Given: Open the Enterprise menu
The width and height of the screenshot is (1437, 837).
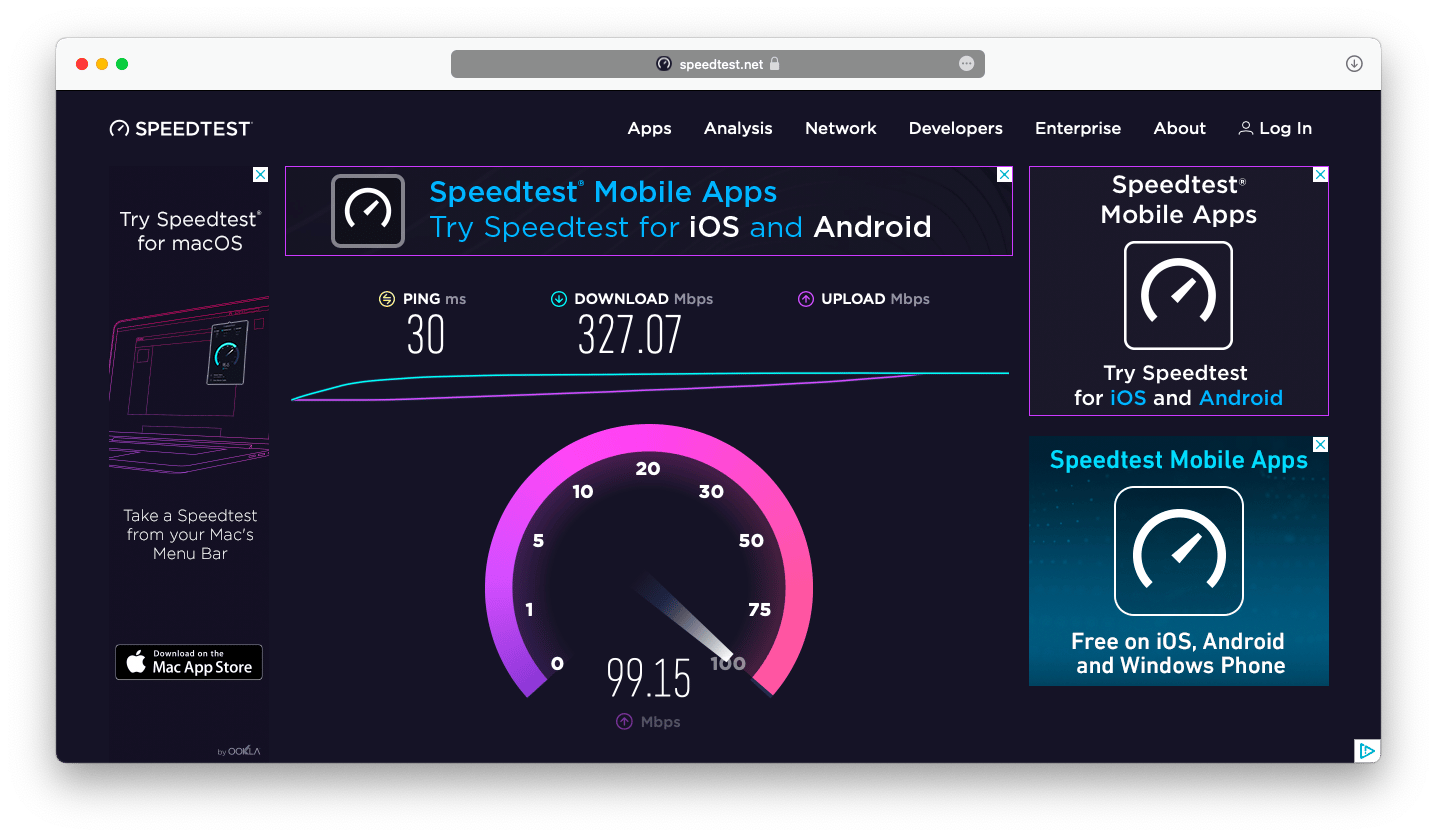Looking at the screenshot, I should (1078, 128).
